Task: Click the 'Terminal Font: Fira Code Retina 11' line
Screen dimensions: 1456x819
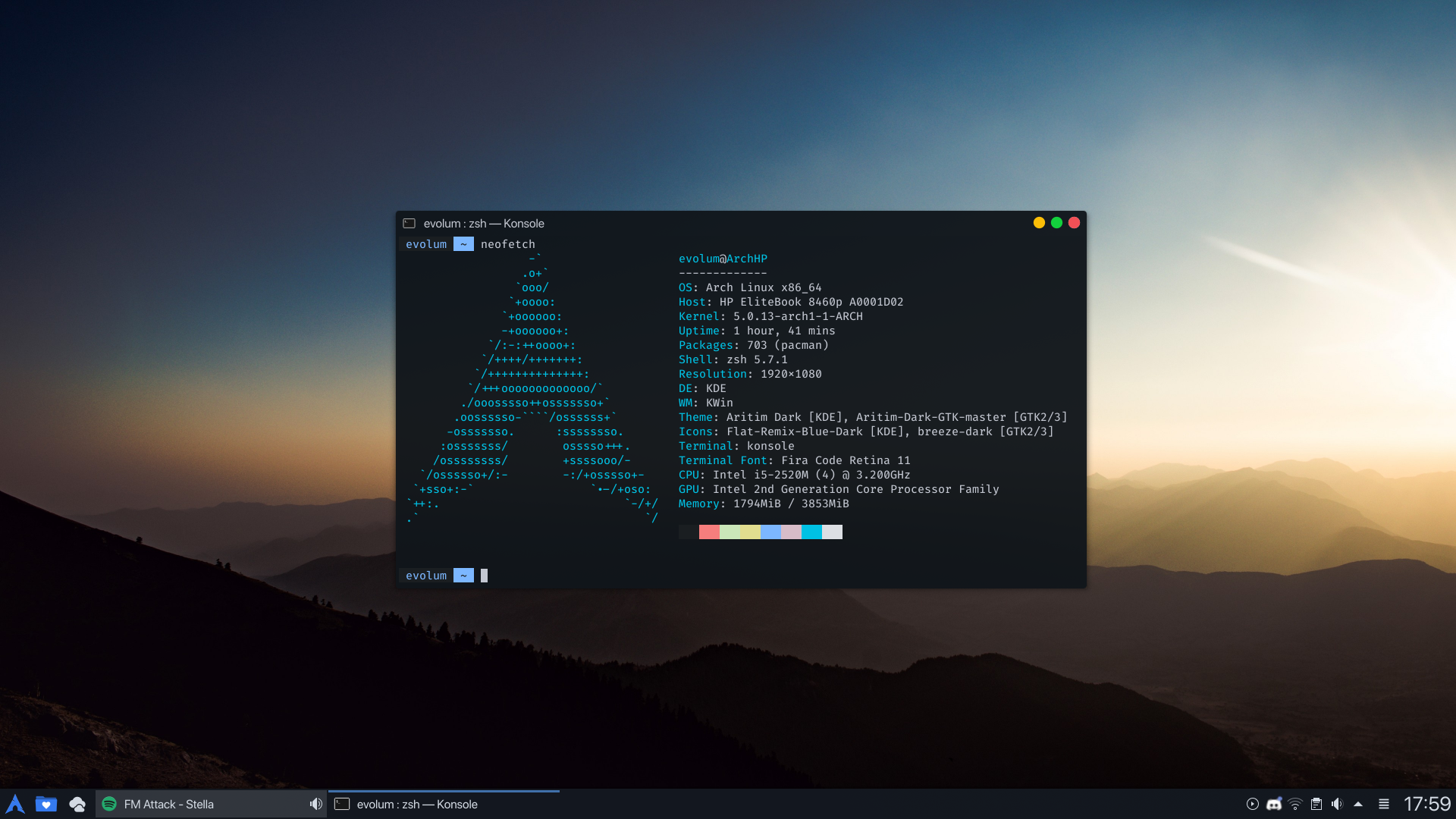Action: tap(795, 460)
